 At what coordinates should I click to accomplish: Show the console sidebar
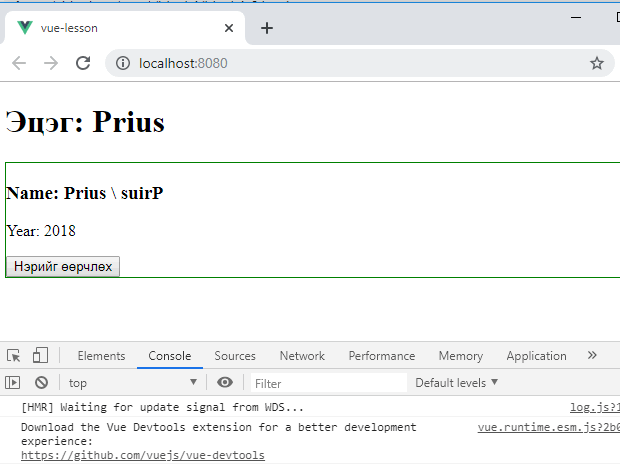13,383
